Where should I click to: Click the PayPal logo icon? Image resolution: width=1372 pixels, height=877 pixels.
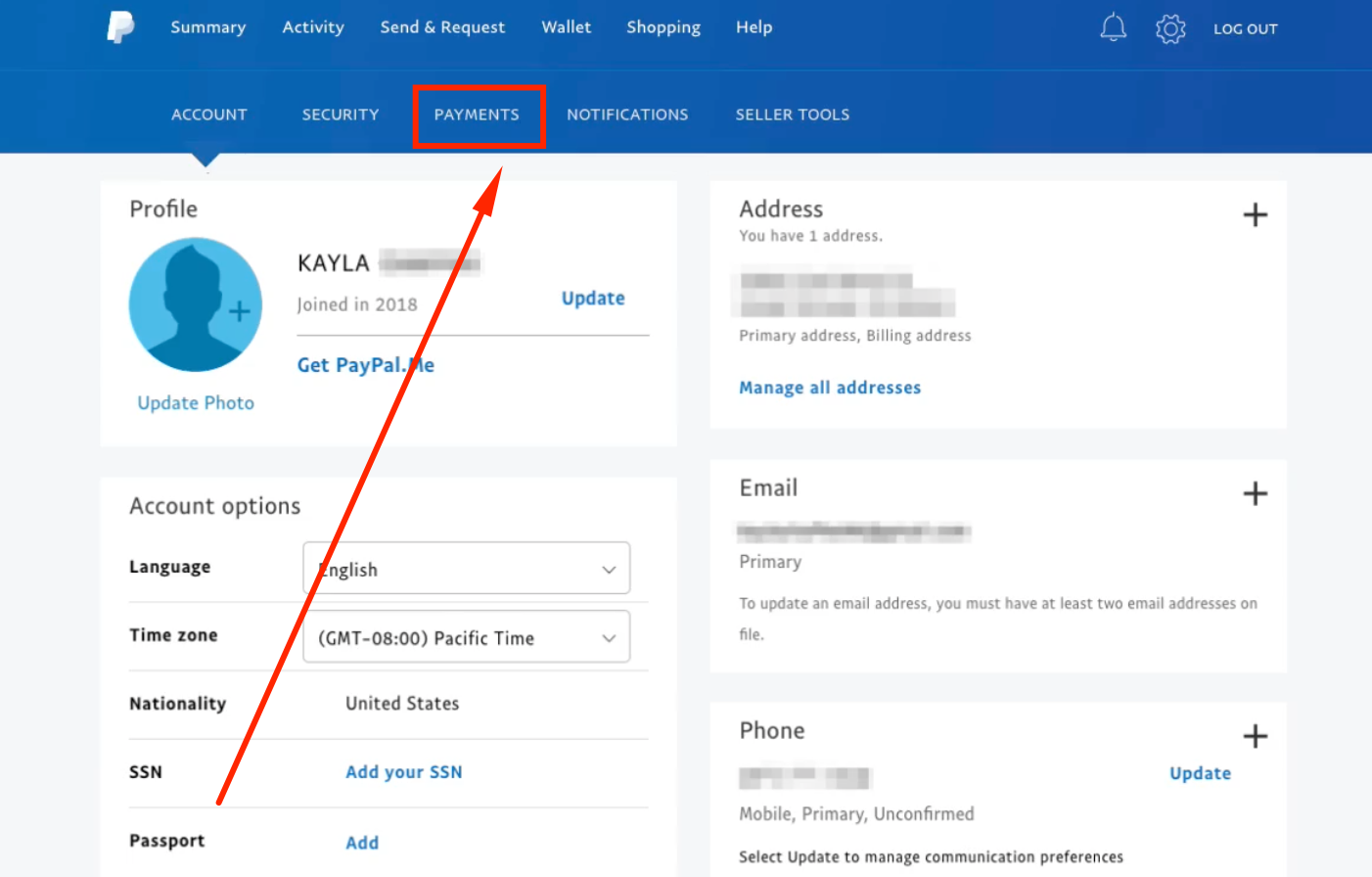(x=120, y=27)
